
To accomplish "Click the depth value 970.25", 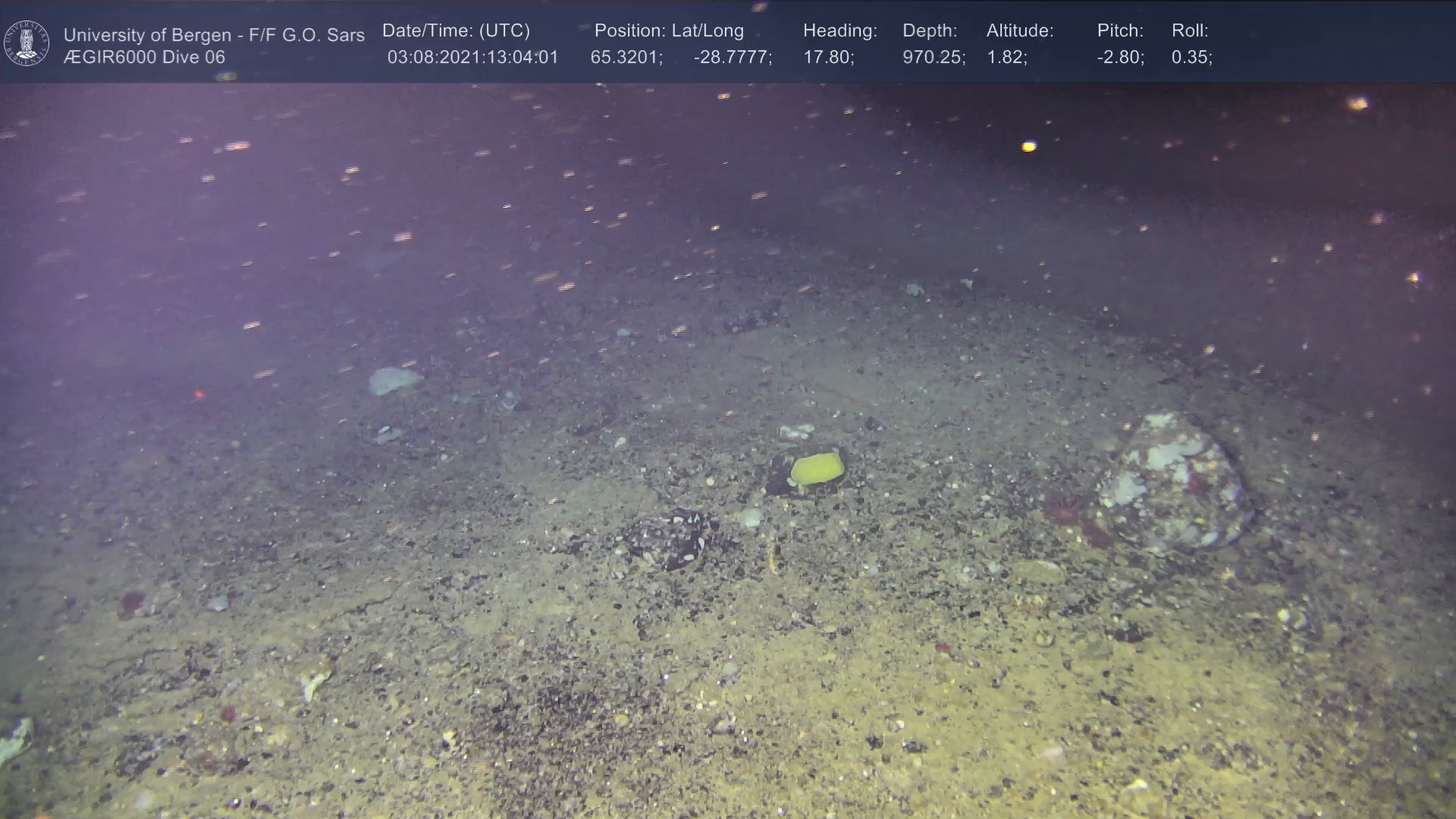I will [x=933, y=58].
